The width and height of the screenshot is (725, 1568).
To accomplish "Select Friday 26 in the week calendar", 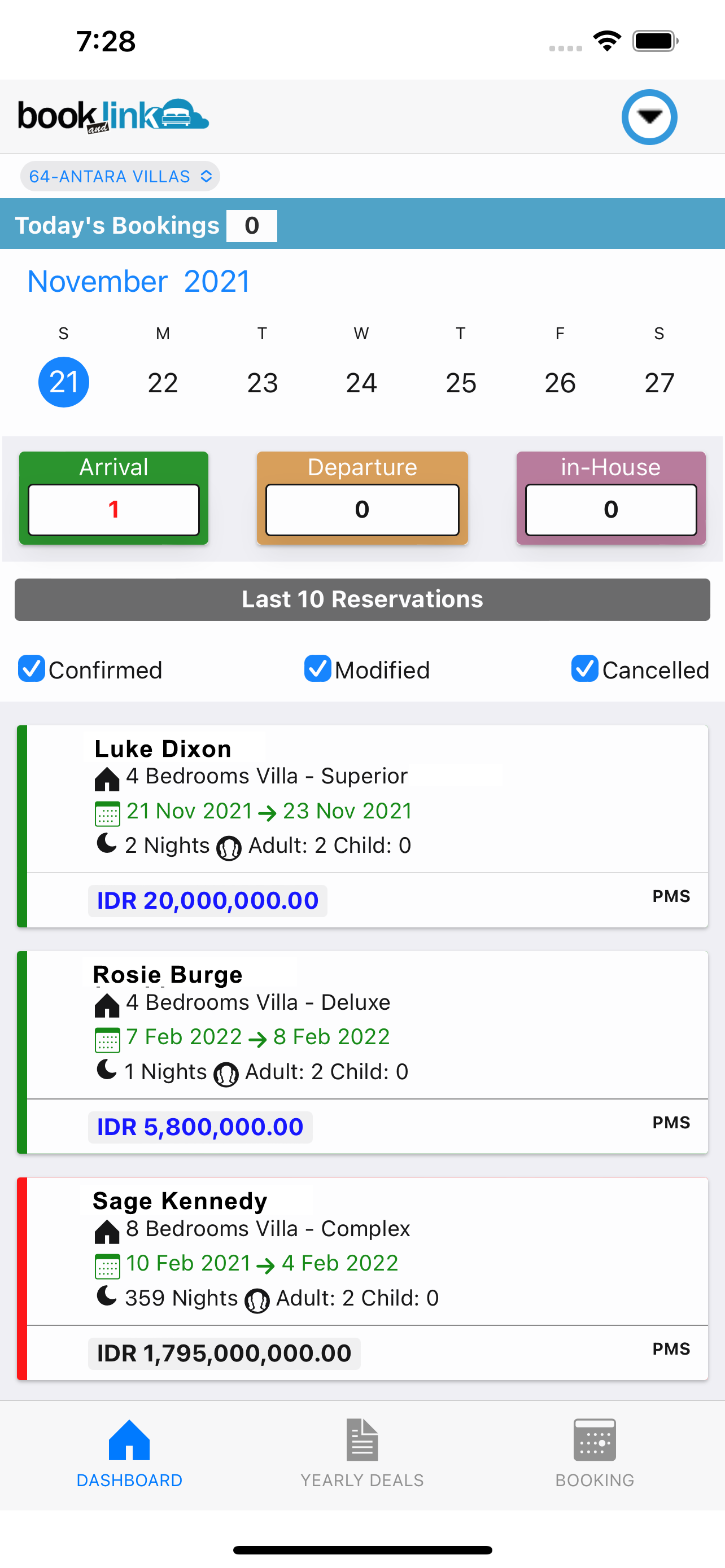I will point(560,383).
